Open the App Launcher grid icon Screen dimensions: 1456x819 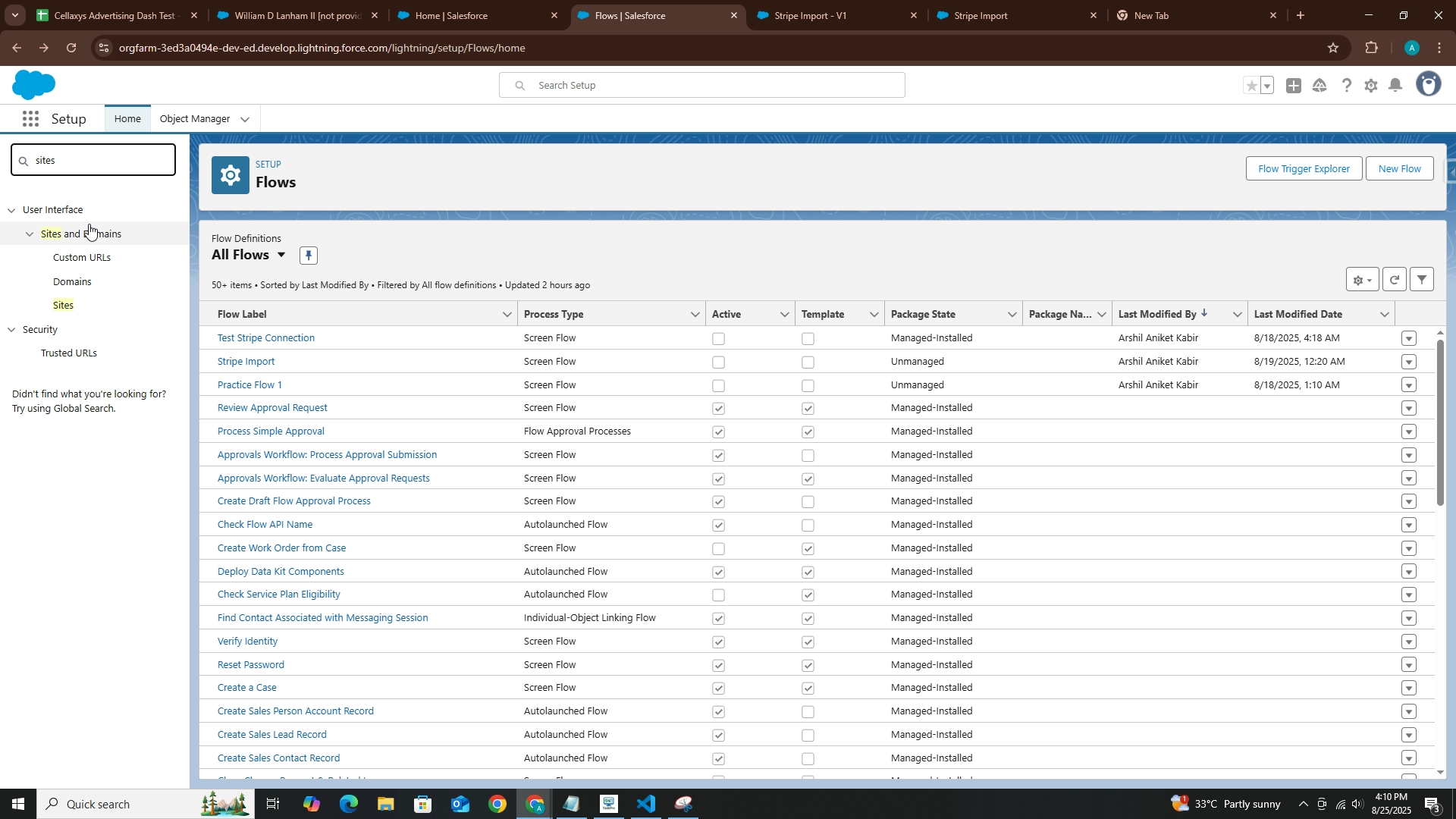30,119
